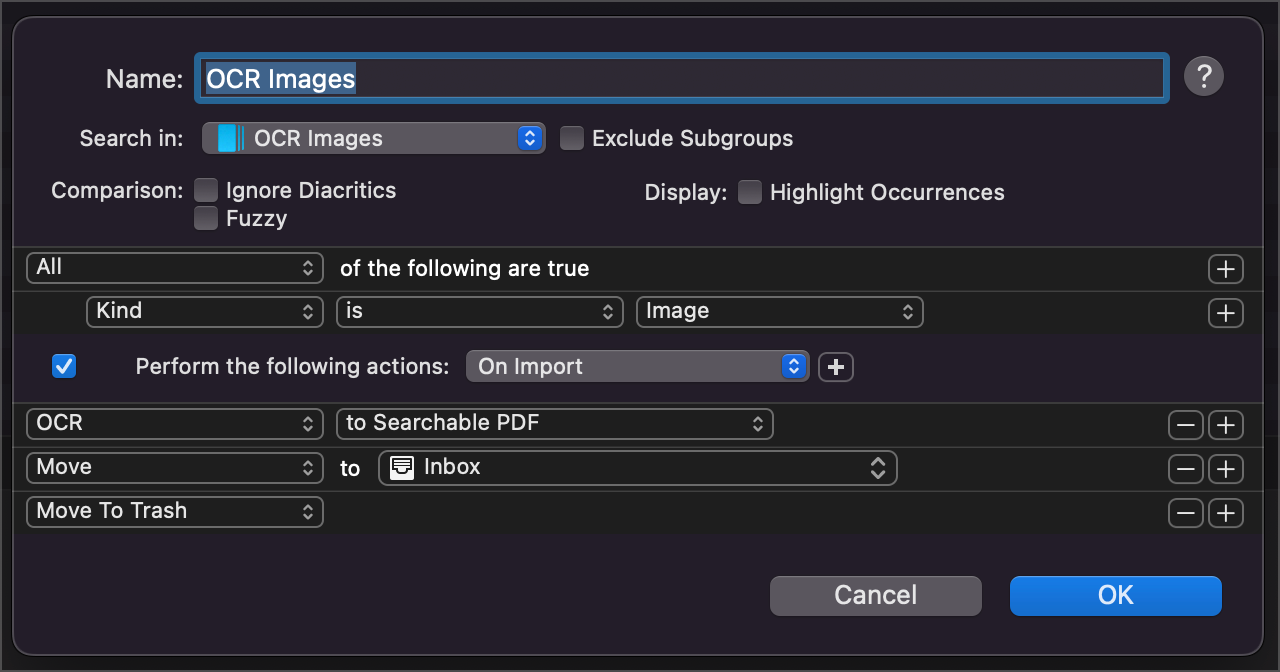
Task: Open the On Import trigger dropdown
Action: pyautogui.click(x=637, y=367)
